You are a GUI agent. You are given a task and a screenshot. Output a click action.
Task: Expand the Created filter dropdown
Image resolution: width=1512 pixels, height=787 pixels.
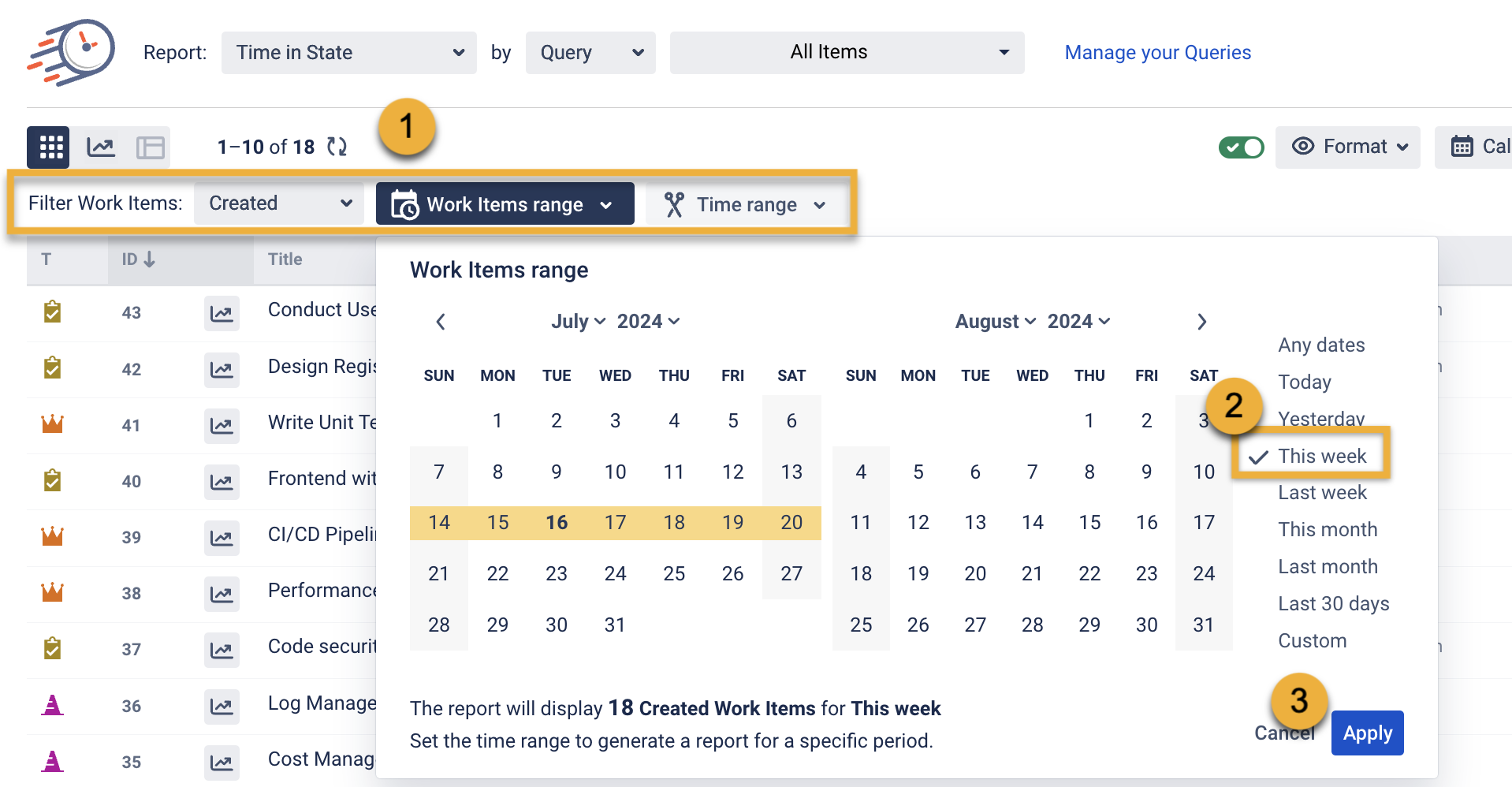pyautogui.click(x=279, y=203)
